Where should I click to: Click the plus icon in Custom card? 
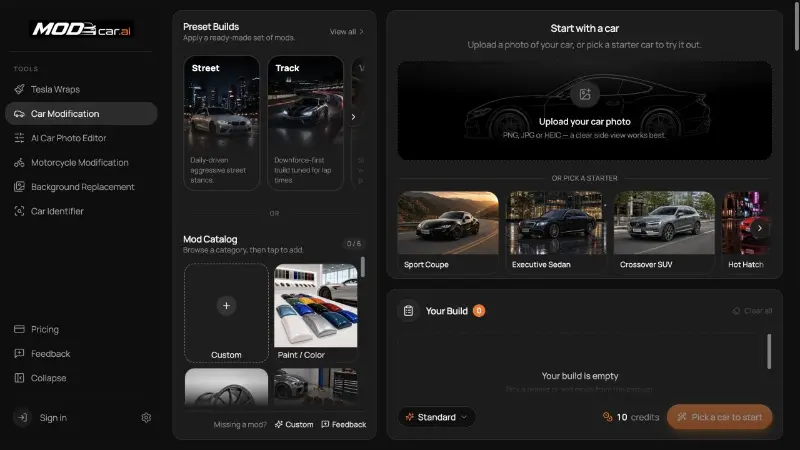[x=226, y=306]
